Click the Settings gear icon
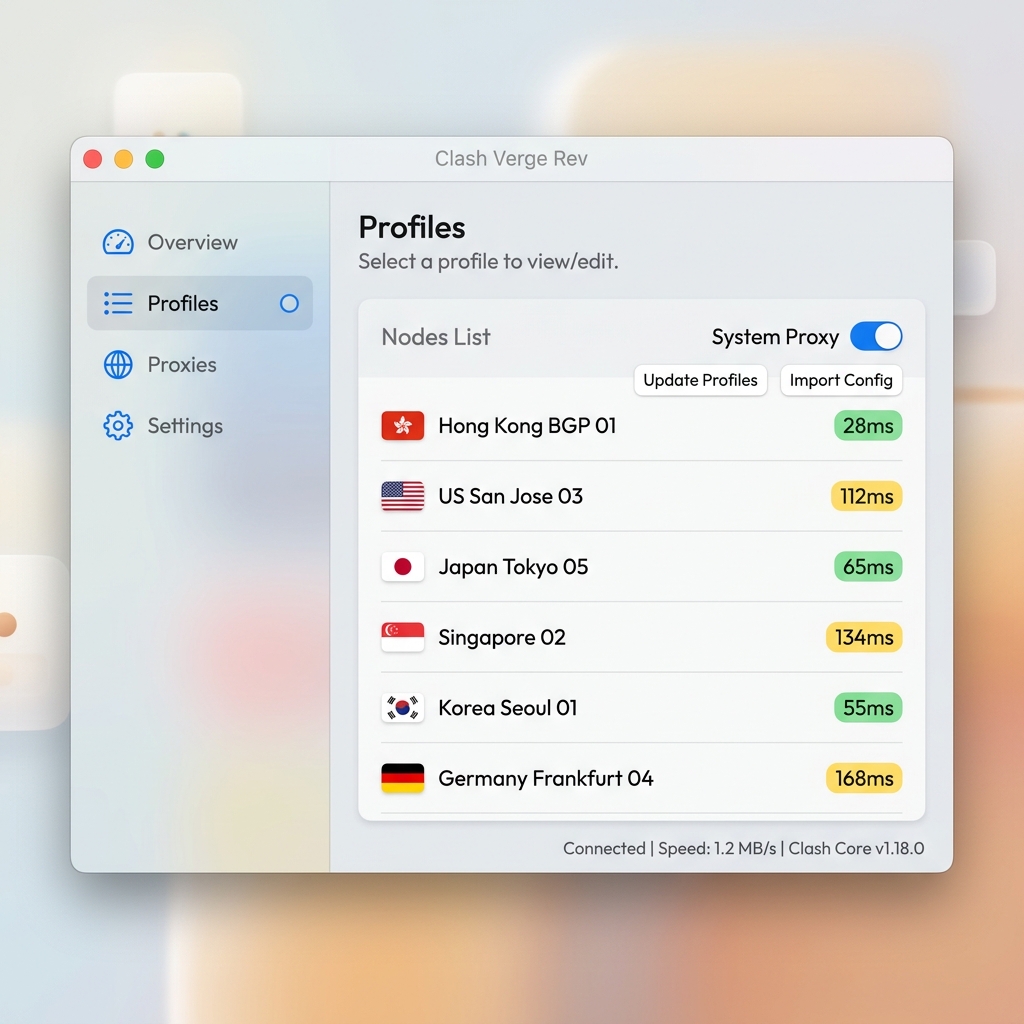This screenshot has height=1024, width=1024. [118, 426]
